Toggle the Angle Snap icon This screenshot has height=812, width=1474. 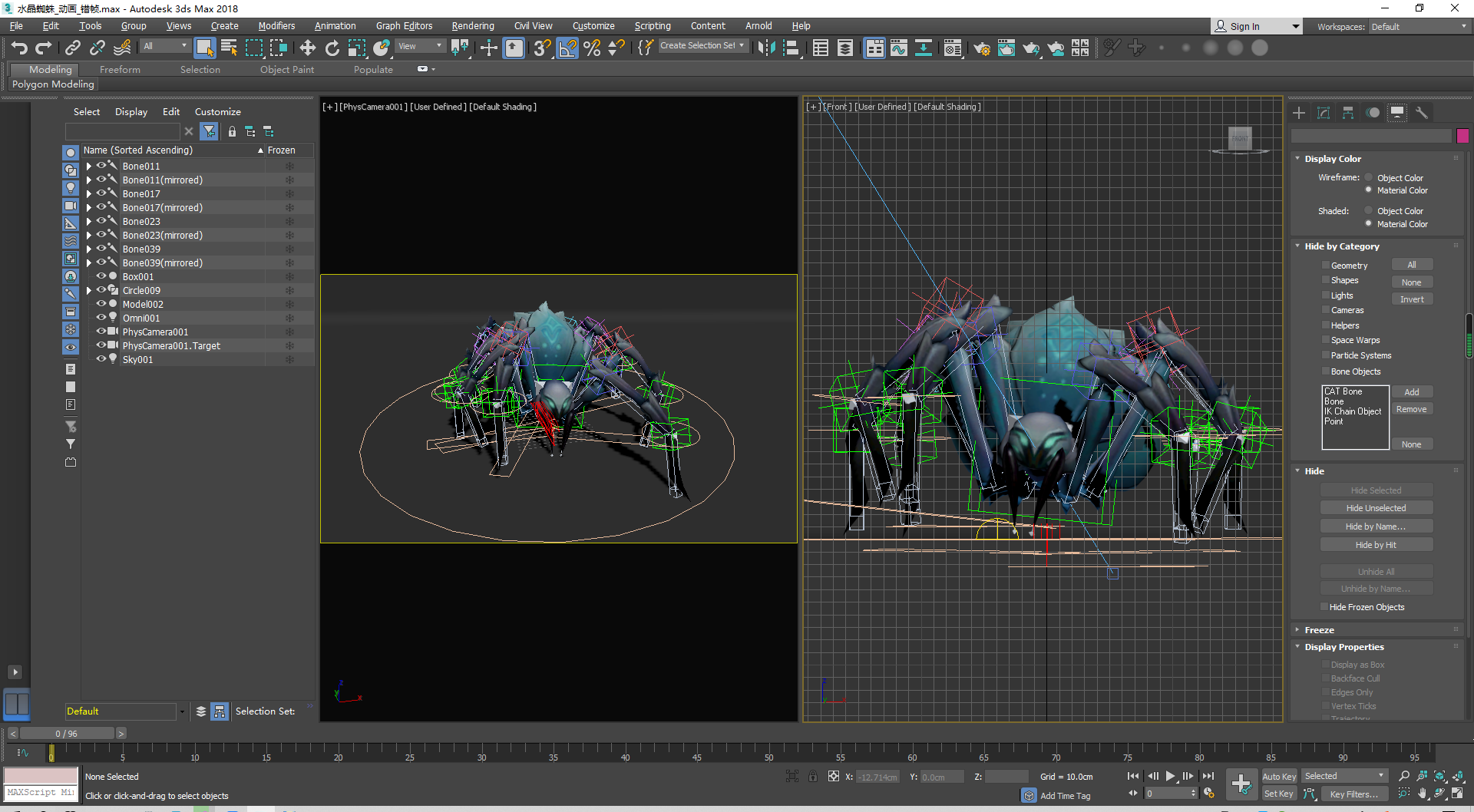click(x=567, y=48)
